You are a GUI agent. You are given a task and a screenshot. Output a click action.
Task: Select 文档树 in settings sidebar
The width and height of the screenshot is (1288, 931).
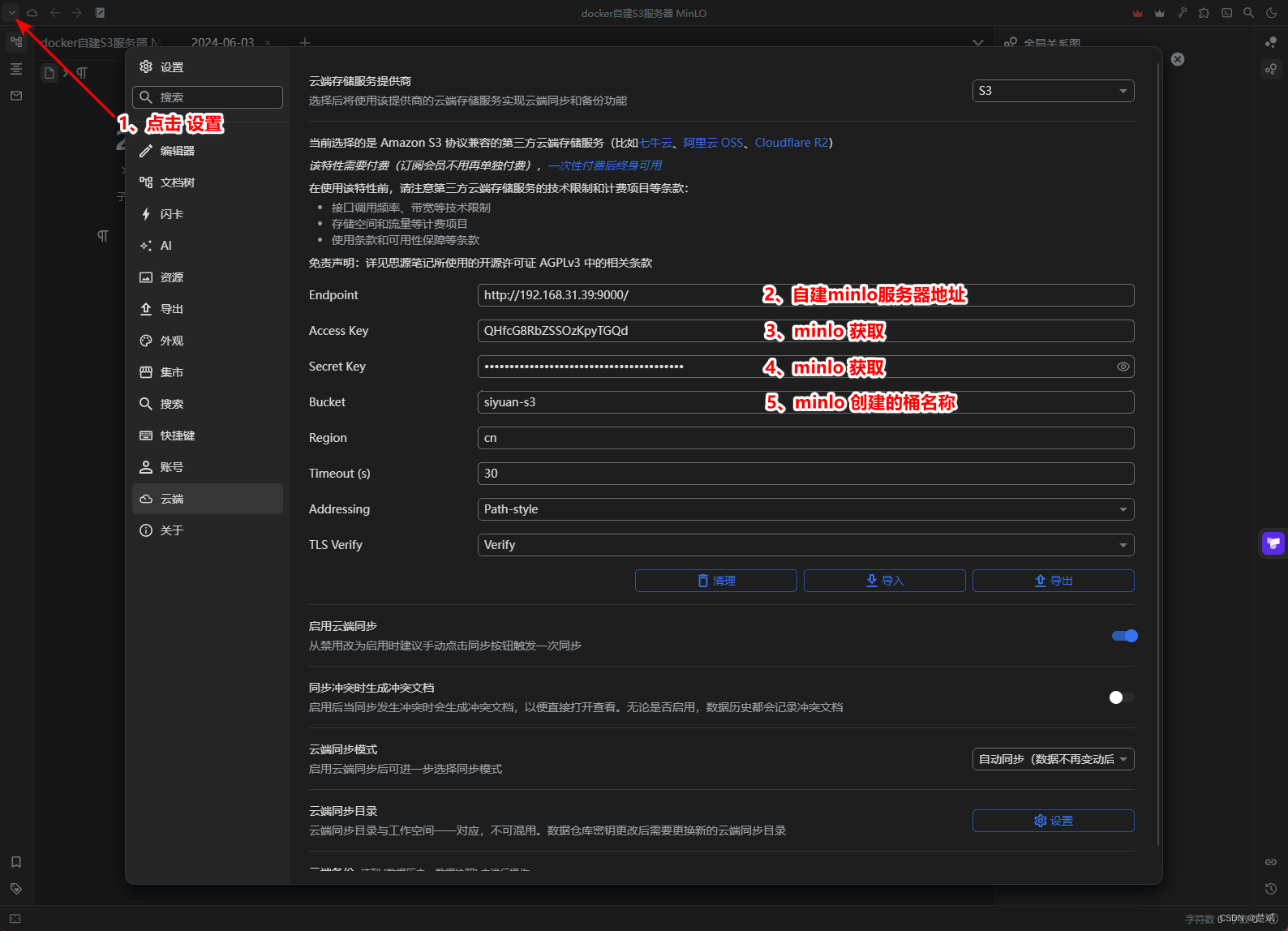(208, 182)
